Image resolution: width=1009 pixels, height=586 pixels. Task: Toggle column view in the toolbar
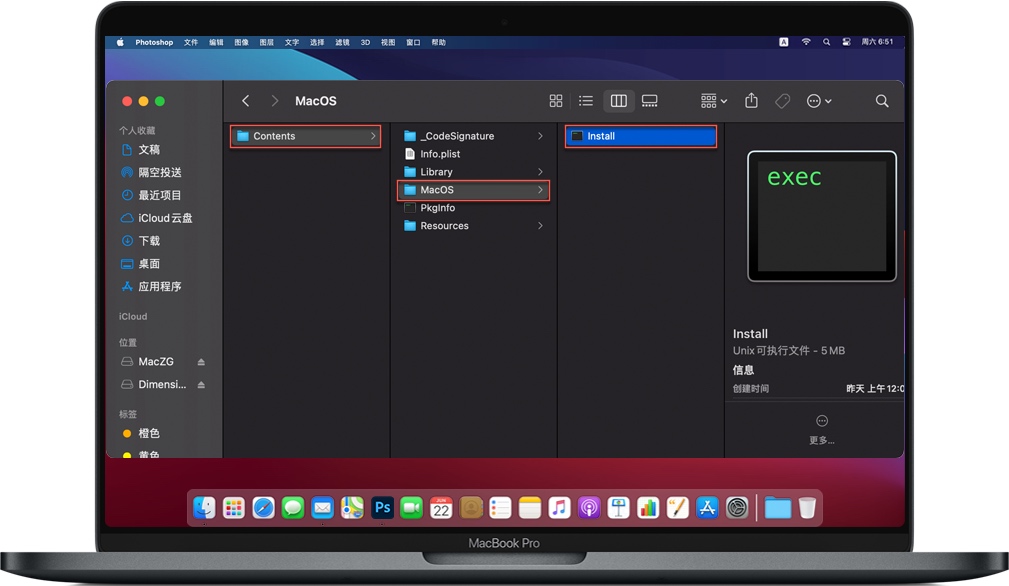pos(618,100)
